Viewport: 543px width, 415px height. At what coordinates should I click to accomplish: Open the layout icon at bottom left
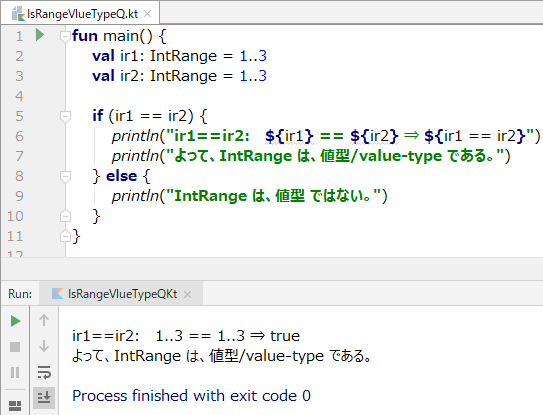(x=15, y=406)
